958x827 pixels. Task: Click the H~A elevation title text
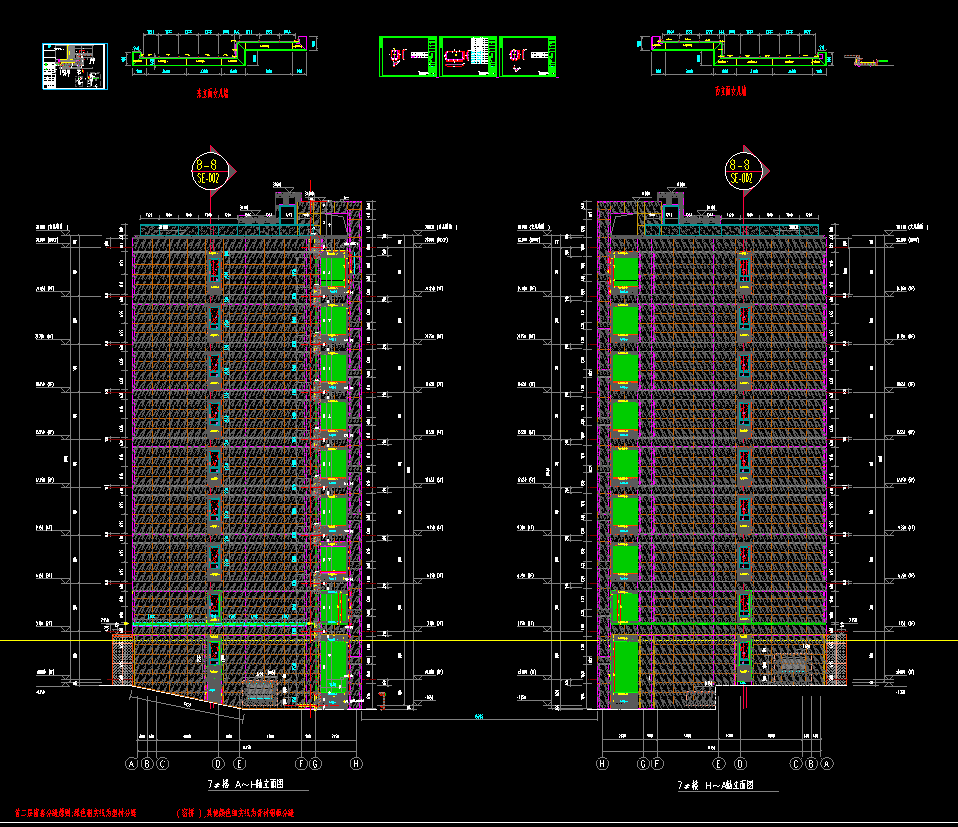716,786
